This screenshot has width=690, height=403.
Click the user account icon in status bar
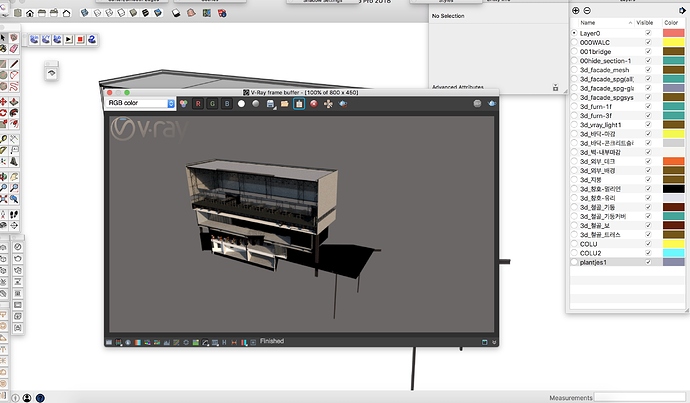click(x=27, y=398)
